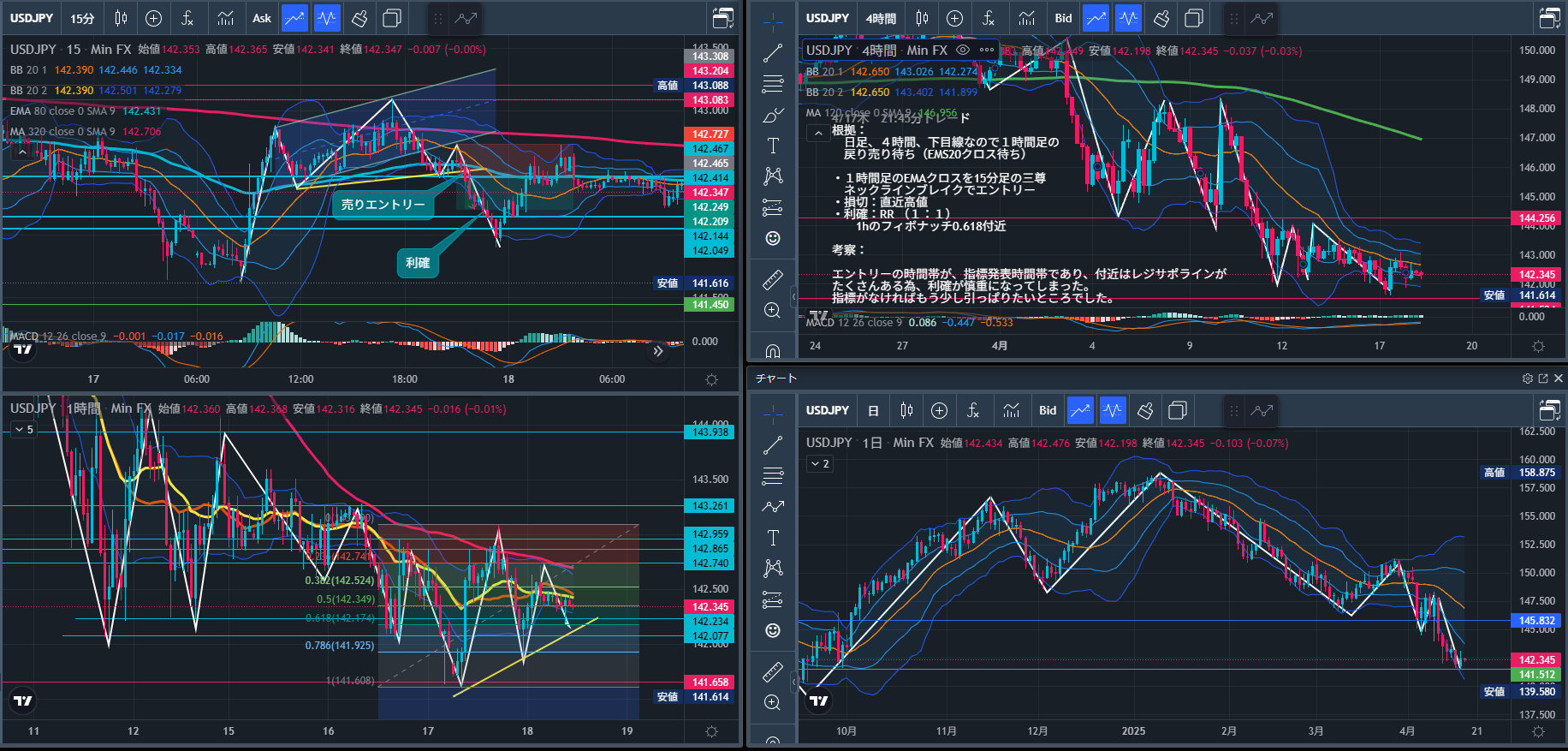
Task: Open indicator templates on daily chart
Action: (1011, 410)
